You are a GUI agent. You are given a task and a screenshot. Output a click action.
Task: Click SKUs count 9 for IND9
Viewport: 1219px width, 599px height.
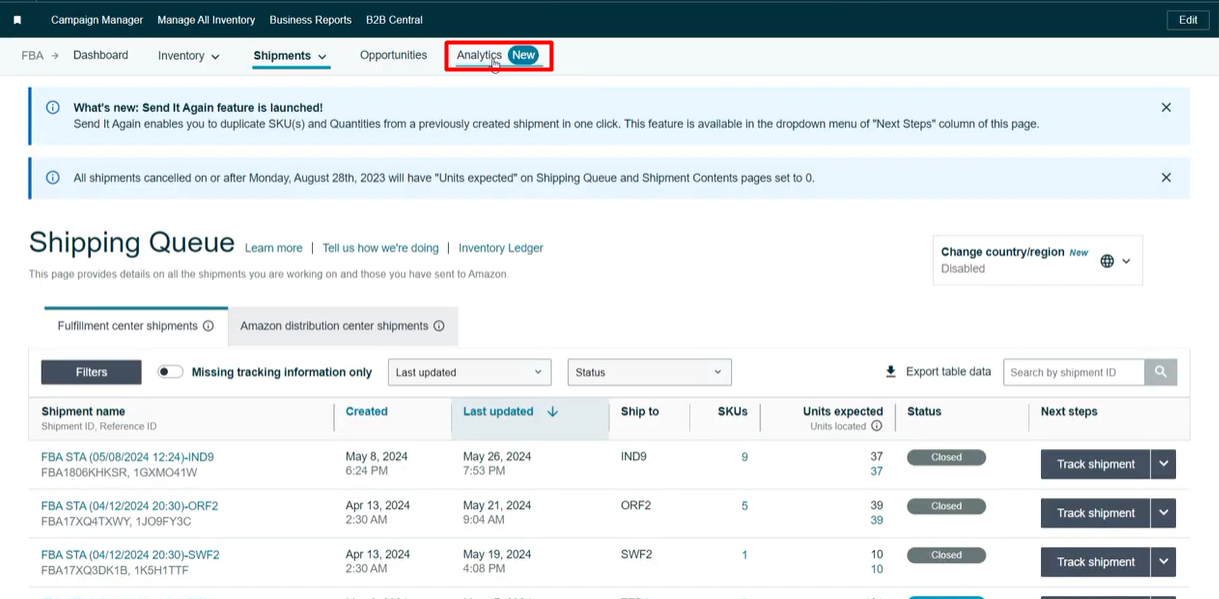coord(744,457)
